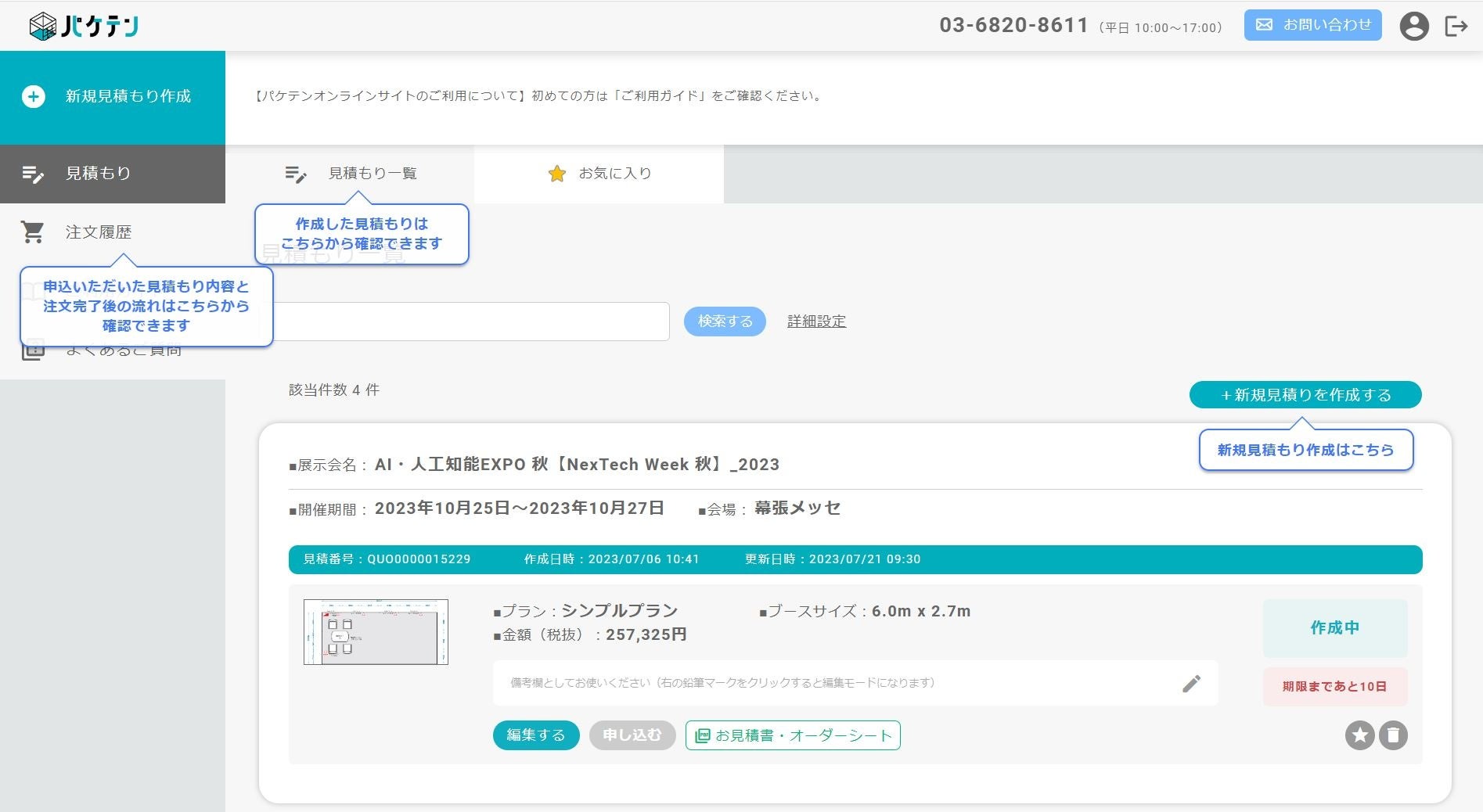The height and width of the screenshot is (812, 1483).
Task: Click the pencil icon in the memo field
Action: coord(1191,684)
